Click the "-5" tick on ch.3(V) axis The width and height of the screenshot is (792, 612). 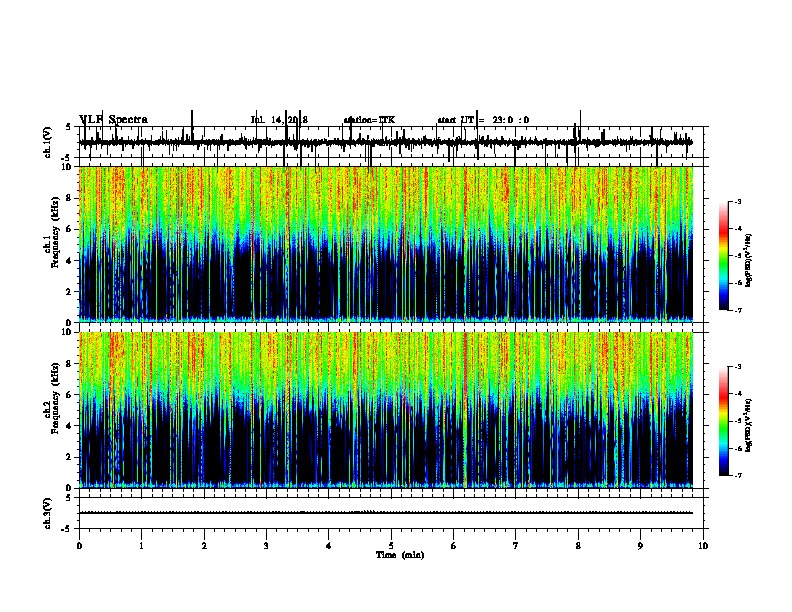point(67,529)
